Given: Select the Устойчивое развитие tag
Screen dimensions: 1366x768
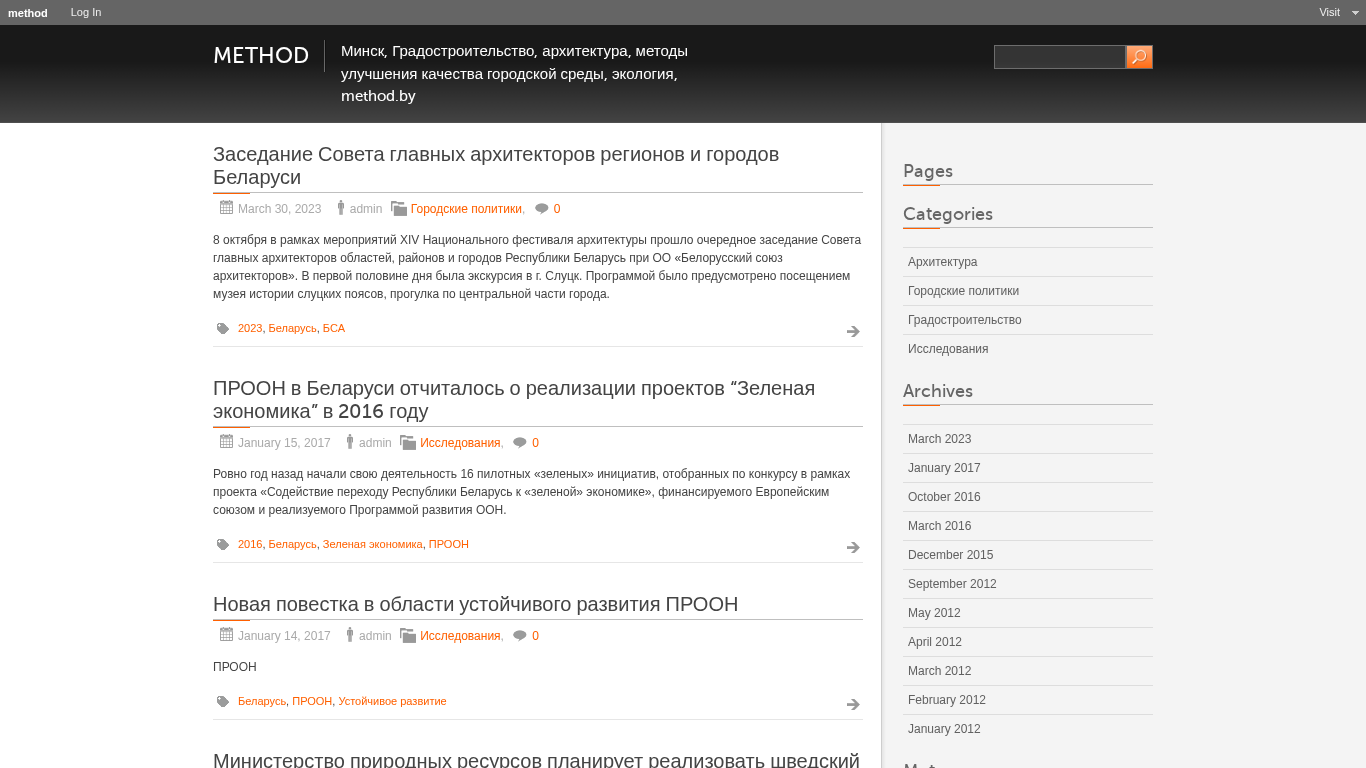Looking at the screenshot, I should 392,701.
